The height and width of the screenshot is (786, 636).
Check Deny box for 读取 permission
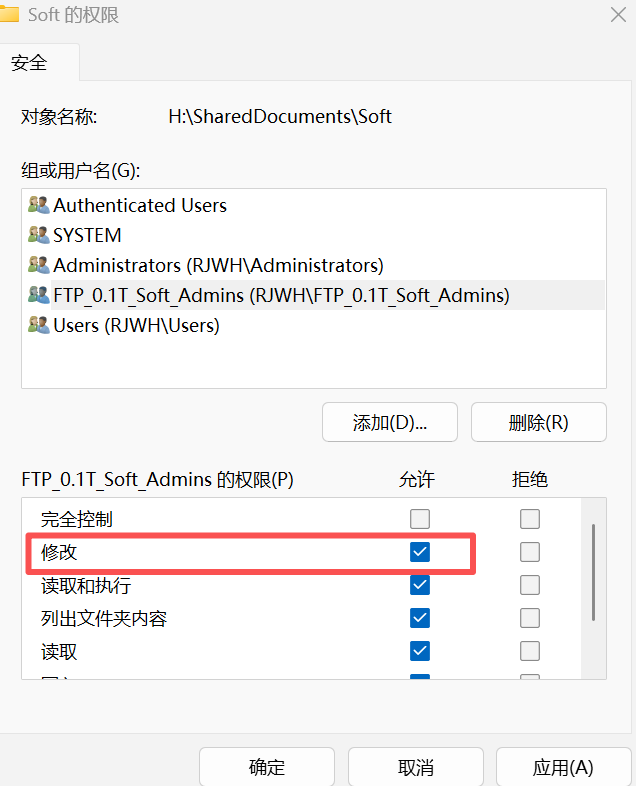pos(530,651)
